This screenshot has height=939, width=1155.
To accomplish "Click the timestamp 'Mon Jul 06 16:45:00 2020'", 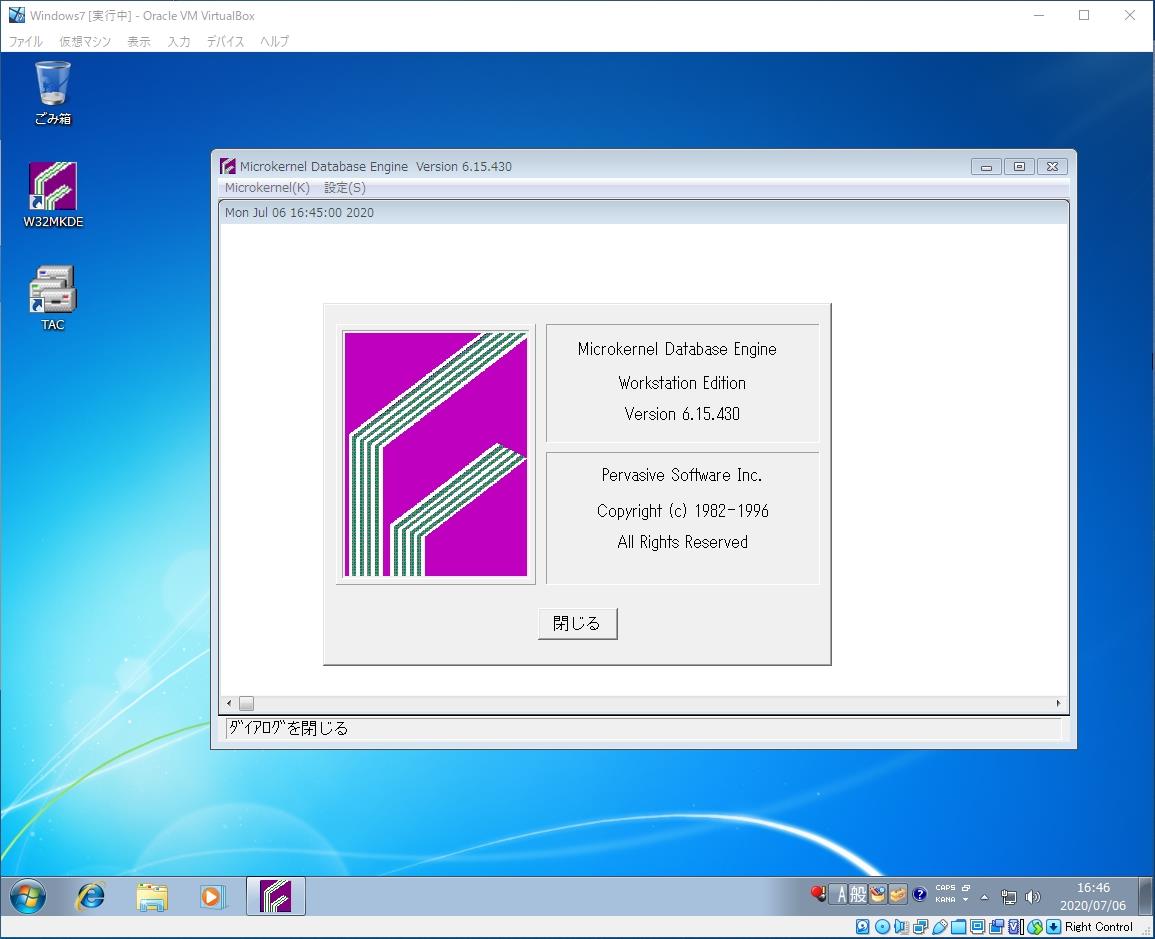I will click(299, 213).
